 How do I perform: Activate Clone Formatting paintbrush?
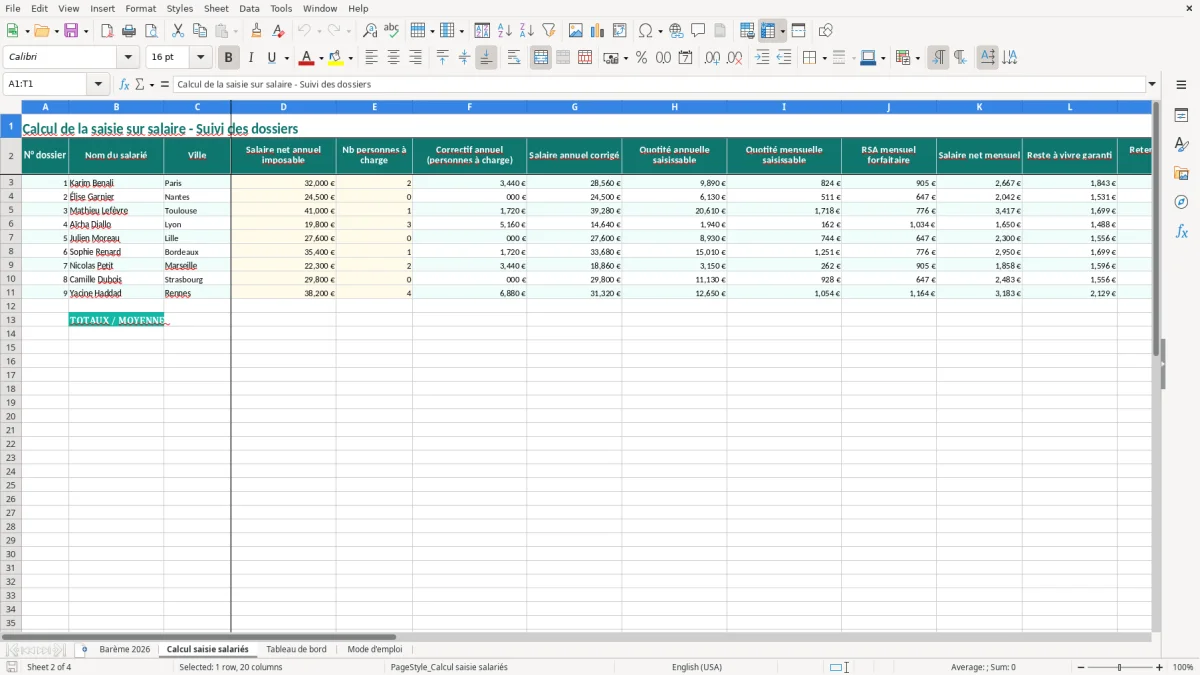pyautogui.click(x=257, y=31)
